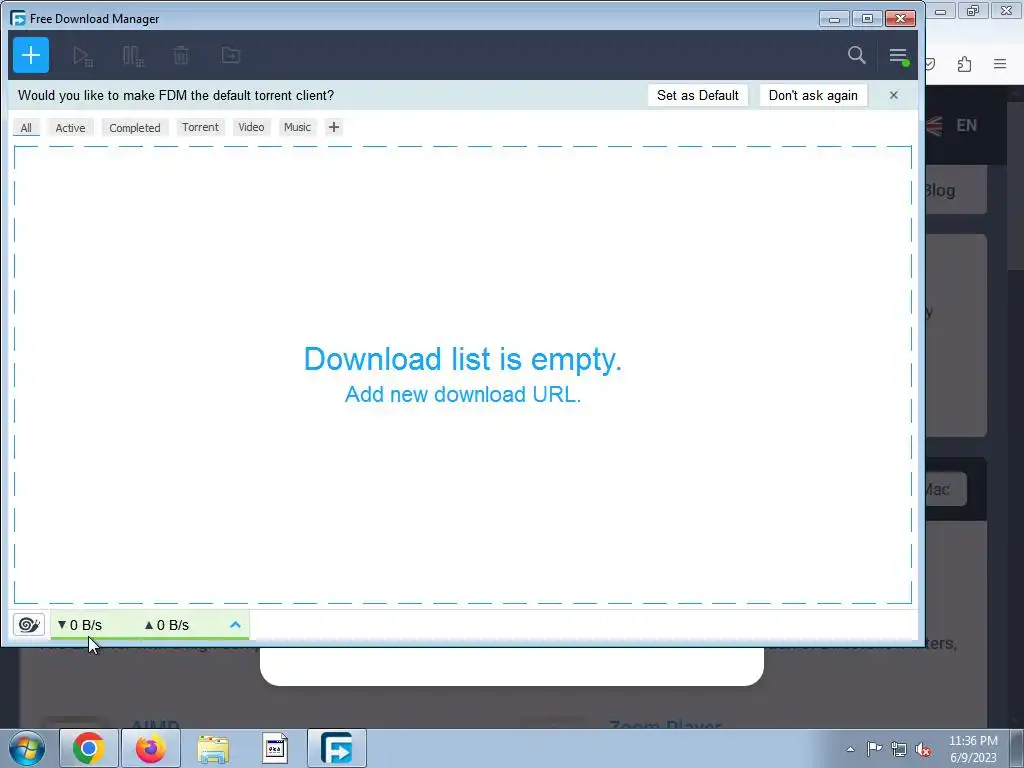1024x768 pixels.
Task: Select the Completed filter tab
Action: 135,127
